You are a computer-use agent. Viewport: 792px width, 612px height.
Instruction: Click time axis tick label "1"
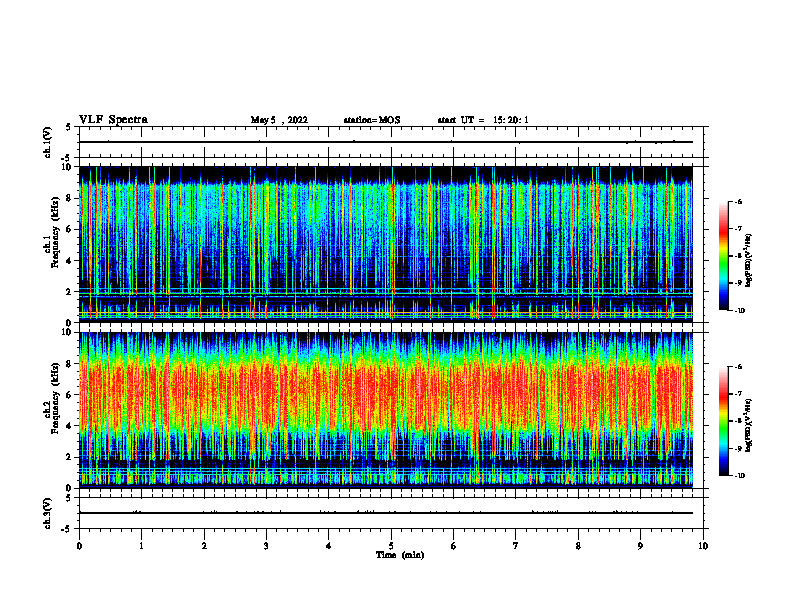142,546
